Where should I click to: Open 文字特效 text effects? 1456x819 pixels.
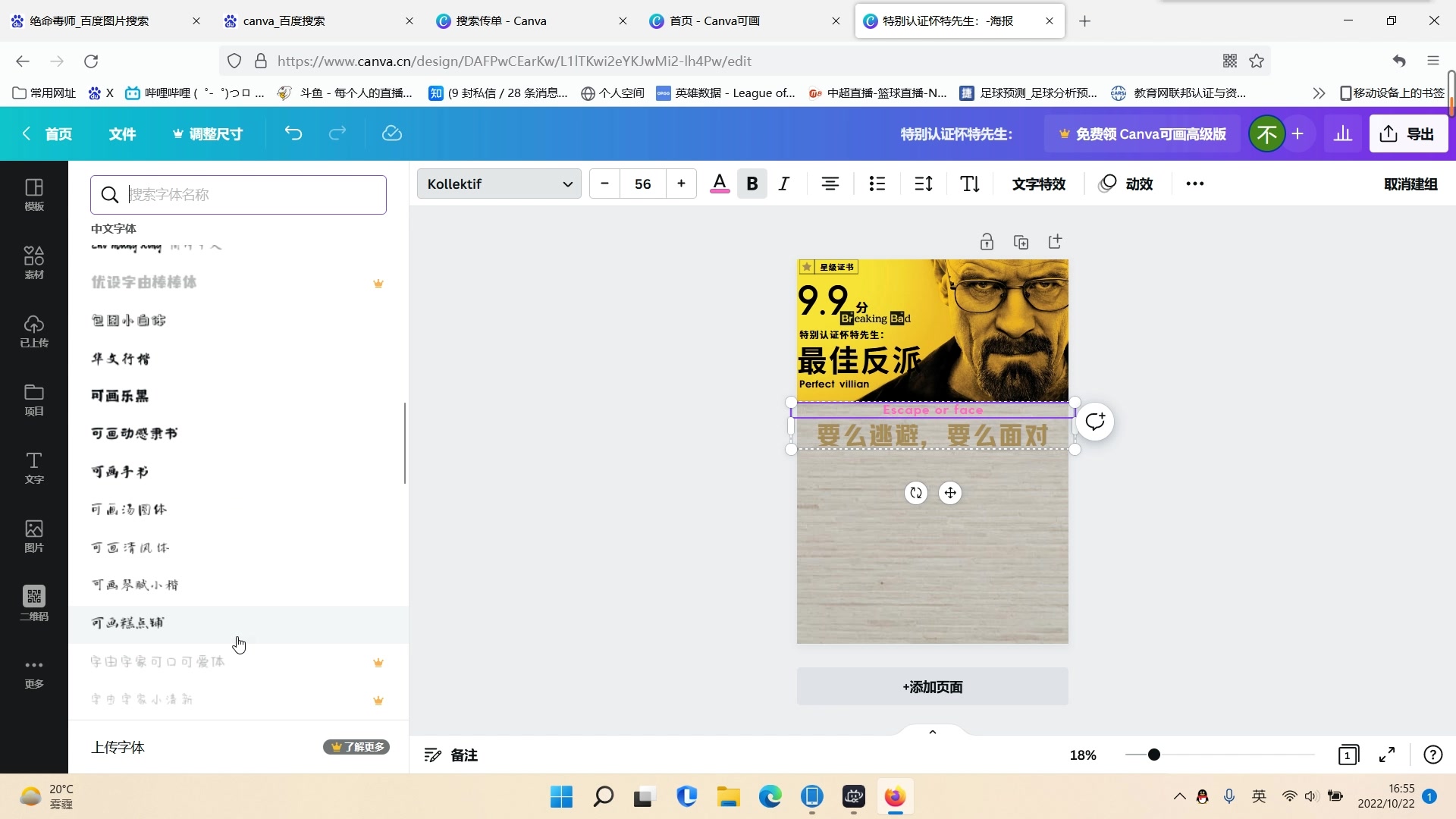(1038, 184)
